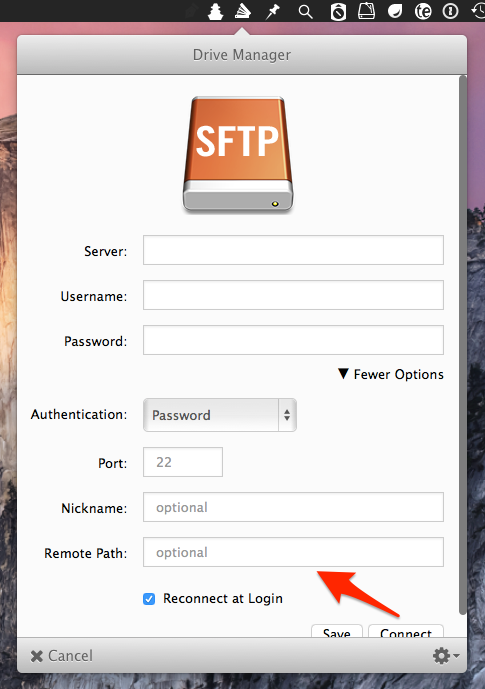The height and width of the screenshot is (689, 485).
Task: Open the gear settings menu
Action: tap(445, 656)
